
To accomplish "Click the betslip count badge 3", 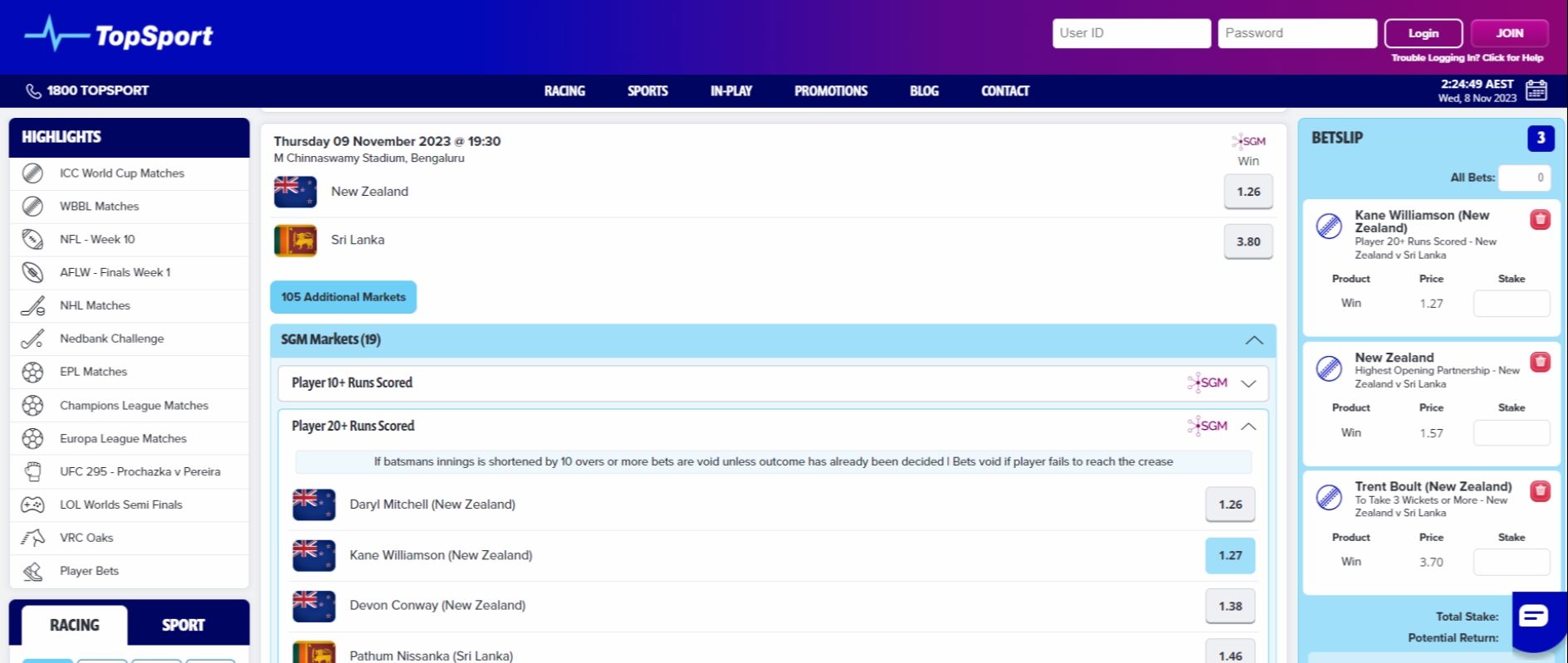I will [1541, 138].
